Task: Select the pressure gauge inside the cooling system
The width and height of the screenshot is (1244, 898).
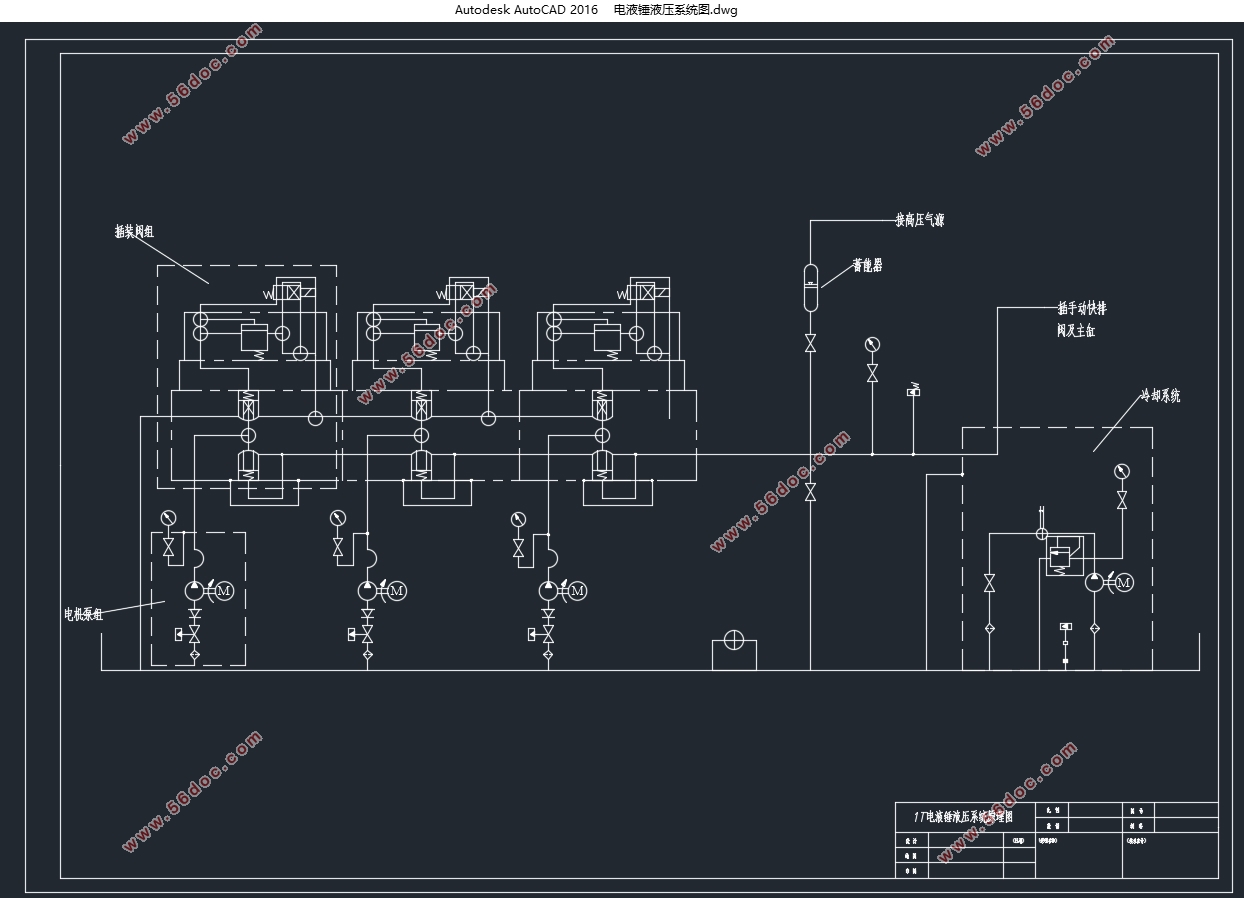Action: pyautogui.click(x=1121, y=472)
